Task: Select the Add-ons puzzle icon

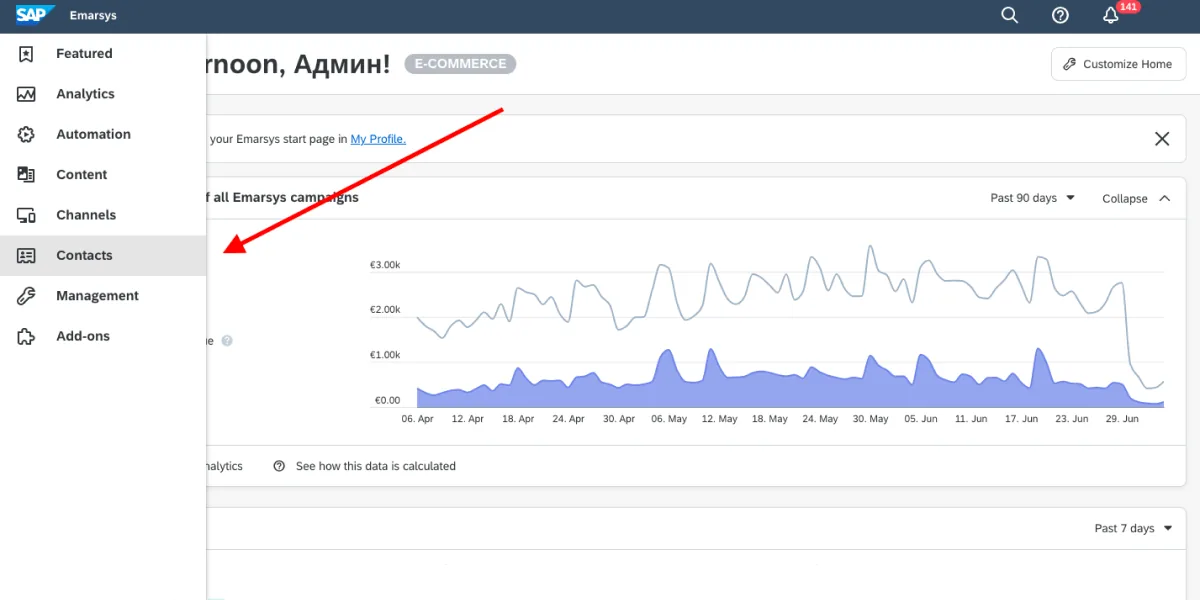Action: (x=26, y=336)
